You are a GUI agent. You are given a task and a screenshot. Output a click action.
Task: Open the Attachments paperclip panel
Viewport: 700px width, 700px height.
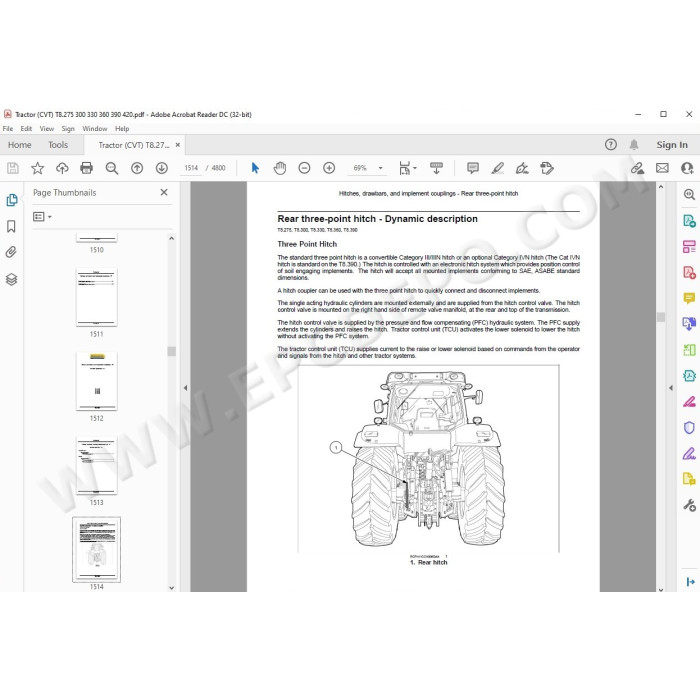click(x=12, y=252)
